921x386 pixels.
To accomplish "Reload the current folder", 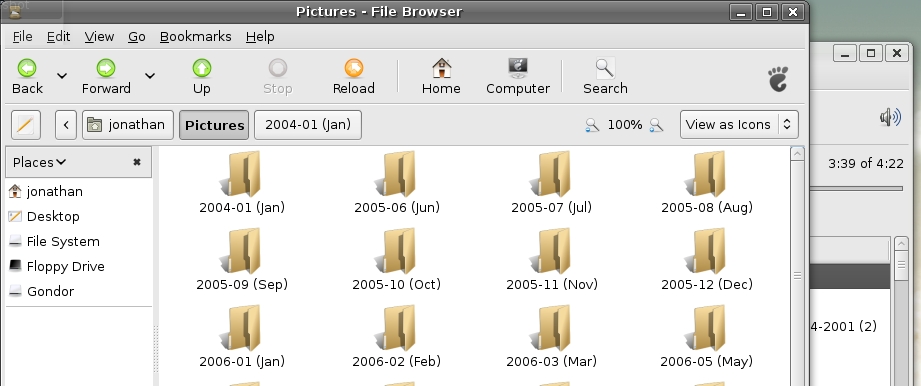I will 354,69.
